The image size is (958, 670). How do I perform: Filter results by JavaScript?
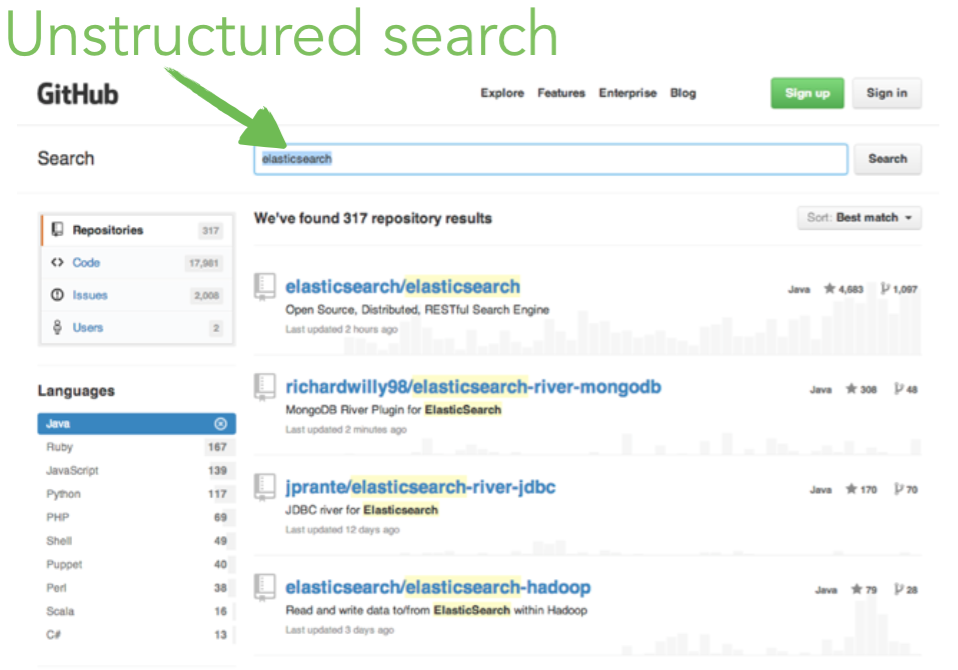[x=137, y=470]
